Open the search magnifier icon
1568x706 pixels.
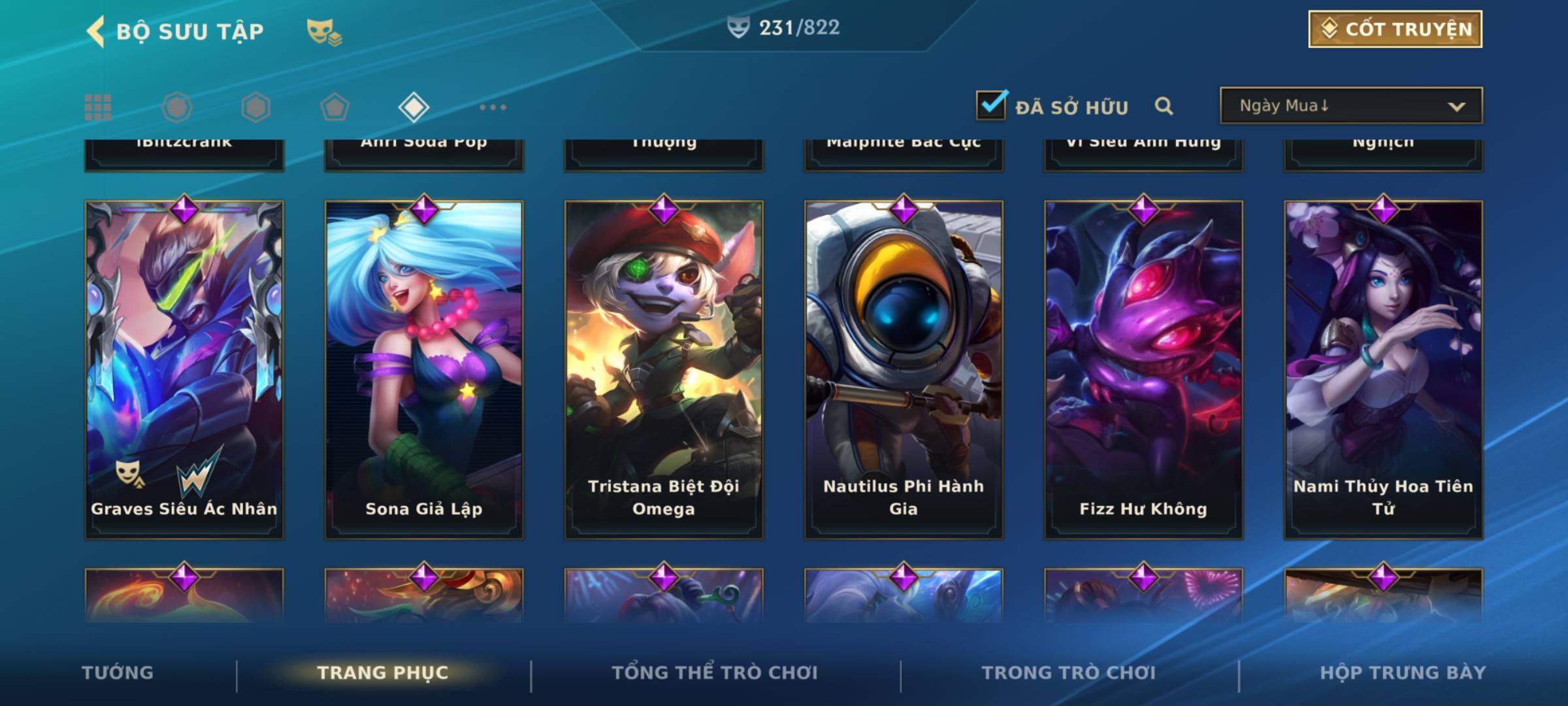1164,106
